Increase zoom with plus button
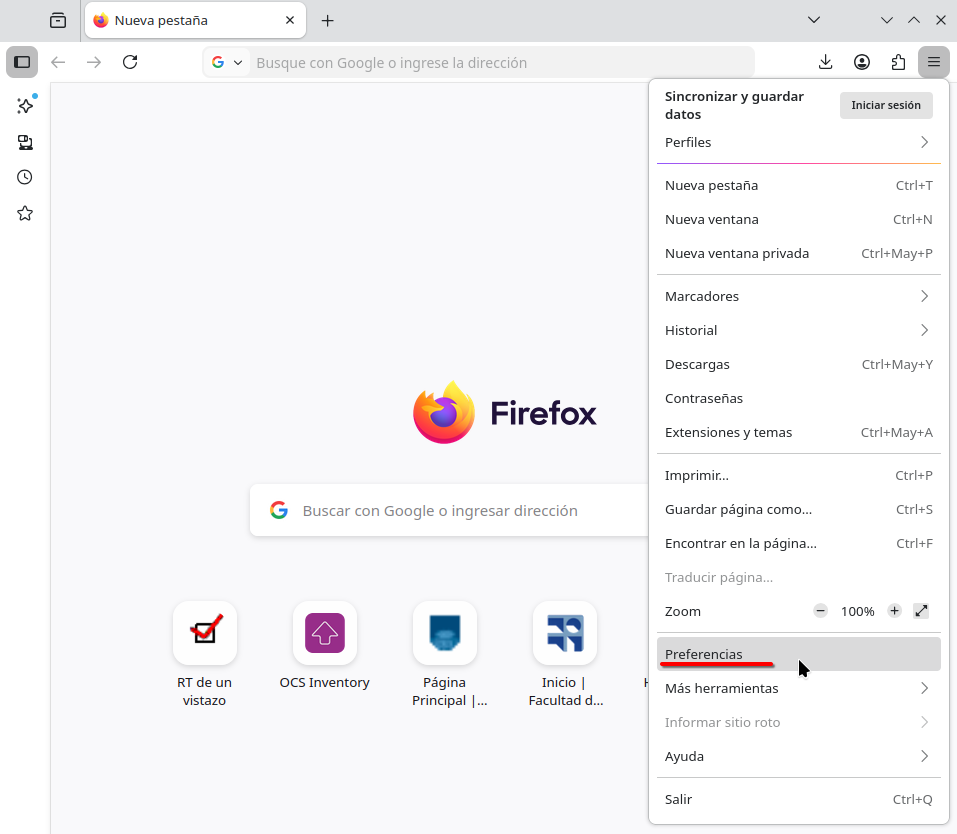 pos(894,611)
